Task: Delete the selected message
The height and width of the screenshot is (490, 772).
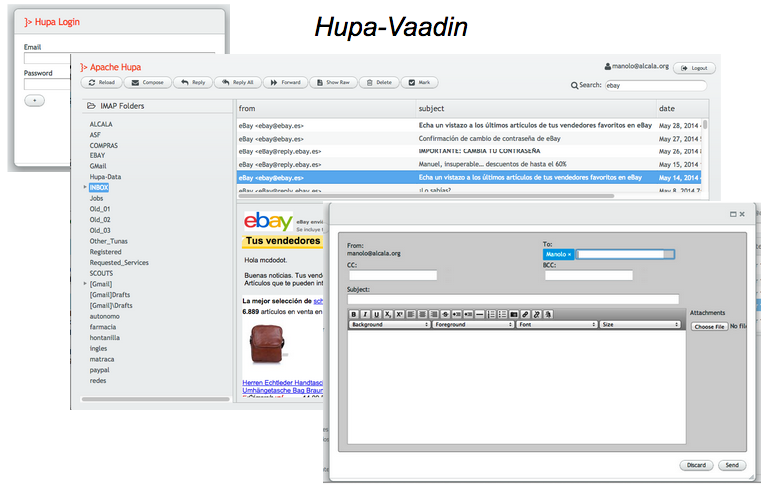Action: tap(379, 83)
